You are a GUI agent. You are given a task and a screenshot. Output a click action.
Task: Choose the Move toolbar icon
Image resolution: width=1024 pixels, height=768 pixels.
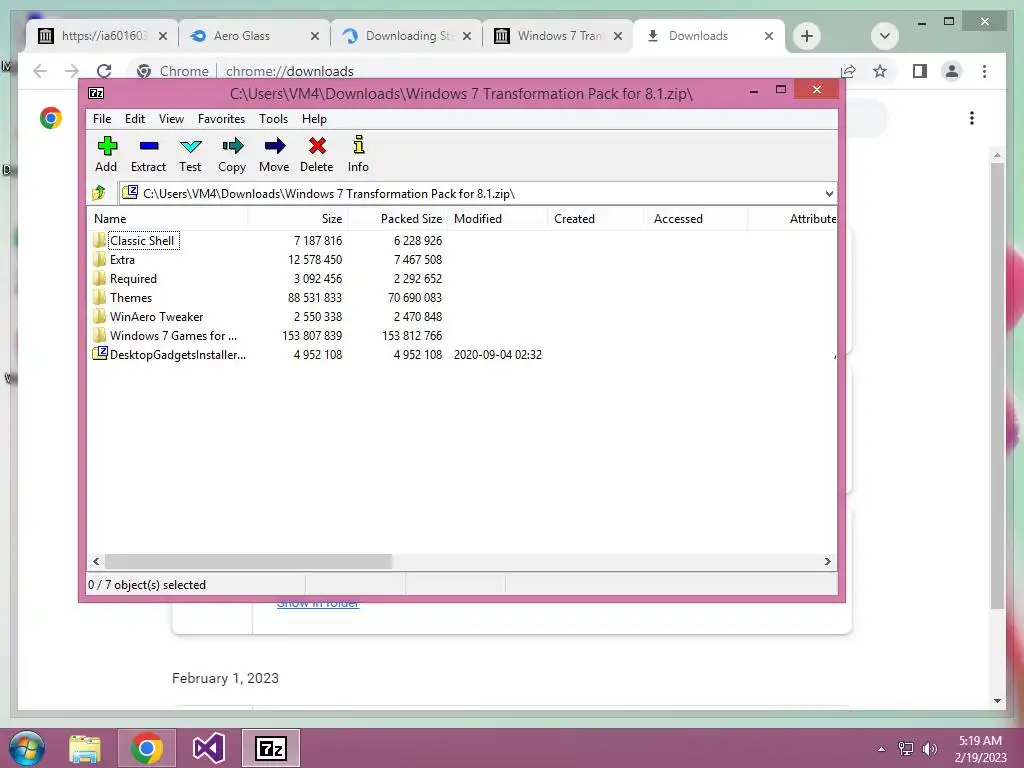(x=275, y=146)
